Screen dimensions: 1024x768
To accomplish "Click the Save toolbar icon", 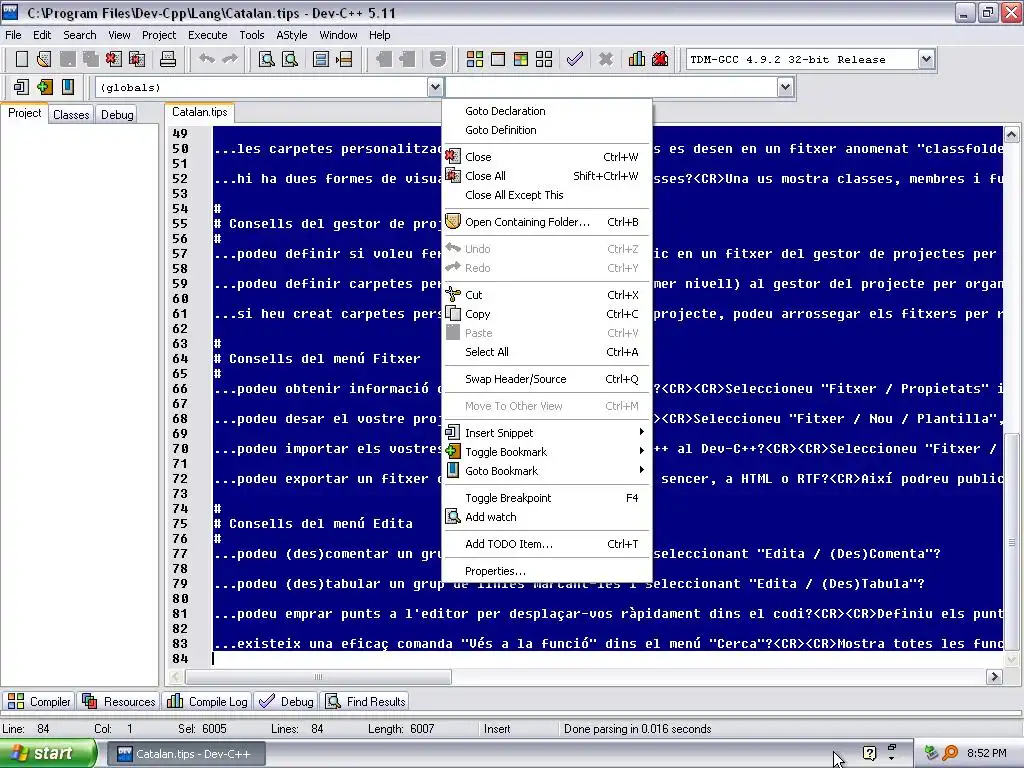I will coord(68,59).
